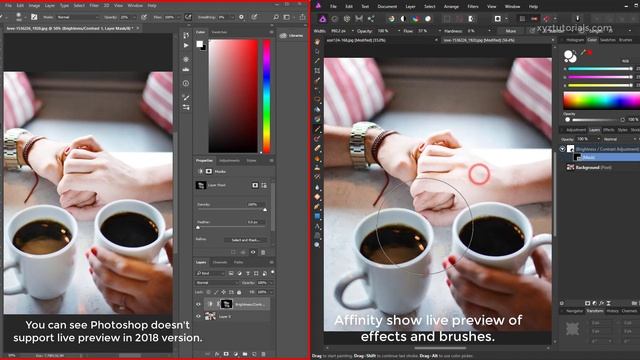640x360 pixels.
Task: Open Affinity's Arrange menu
Action: pyautogui.click(x=452, y=7)
